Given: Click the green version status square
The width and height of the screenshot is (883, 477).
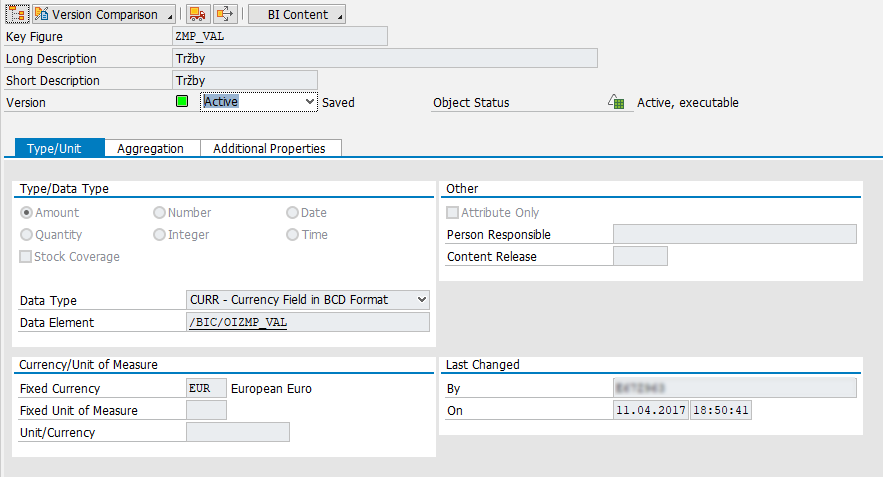Looking at the screenshot, I should pyautogui.click(x=181, y=102).
